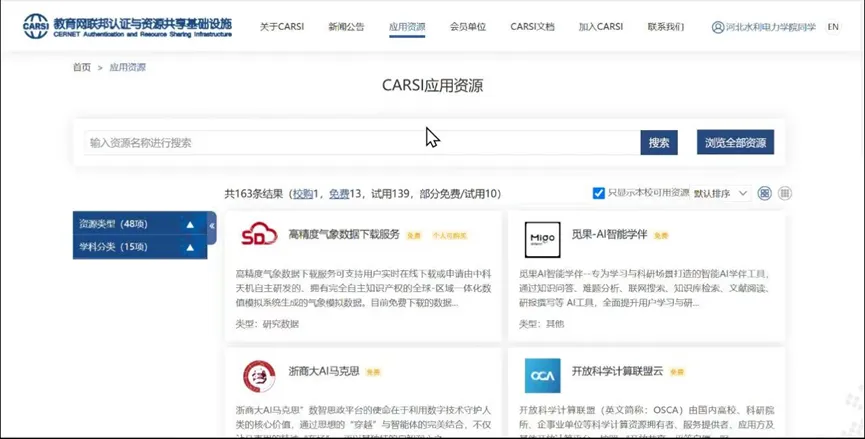
Task: Open 新闻公告 menu item
Action: point(346,26)
